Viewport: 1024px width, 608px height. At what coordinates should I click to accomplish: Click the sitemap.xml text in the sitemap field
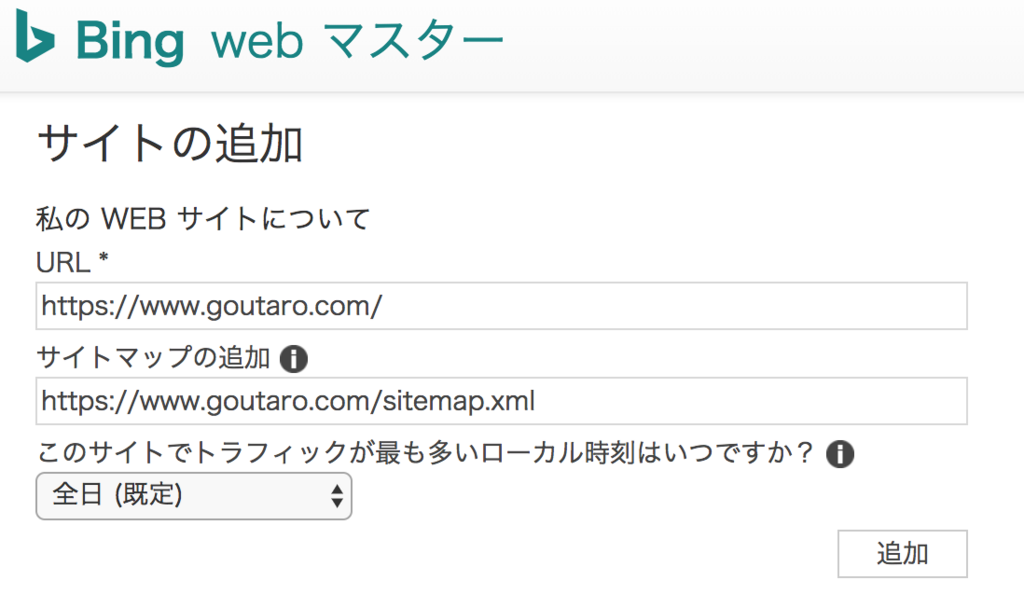click(458, 400)
